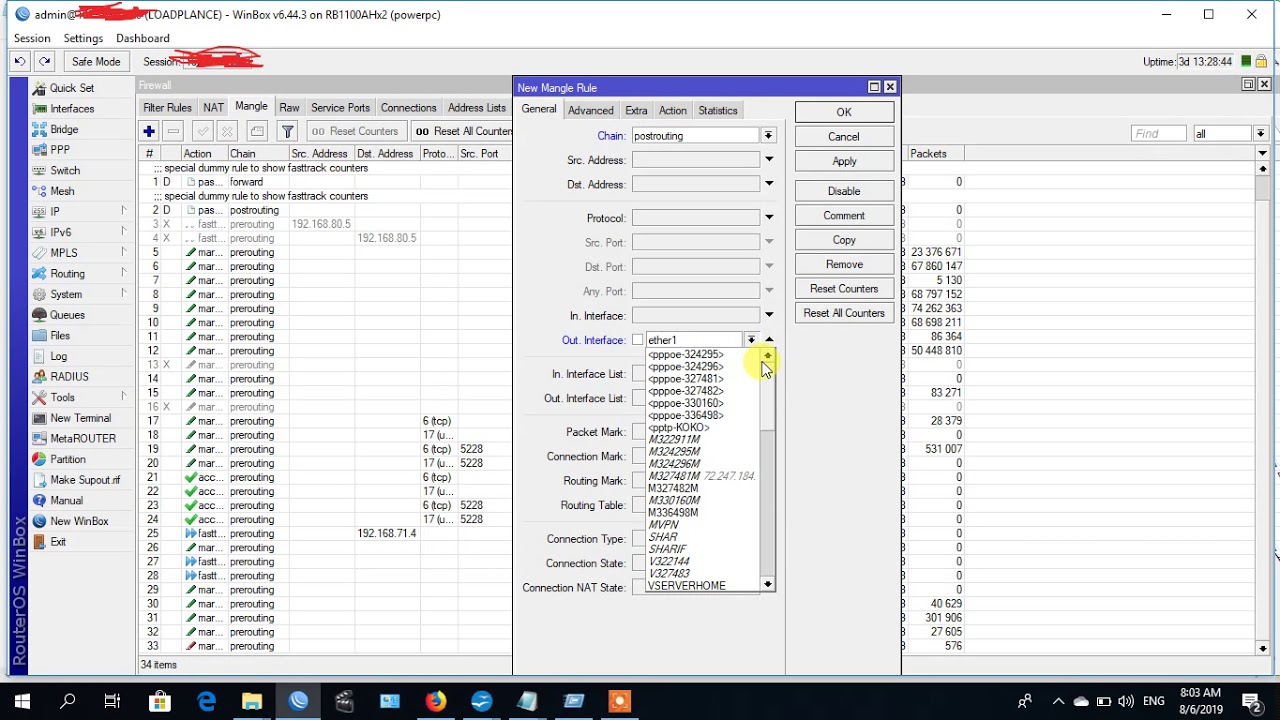
Task: Open the Settings menu
Action: click(83, 38)
